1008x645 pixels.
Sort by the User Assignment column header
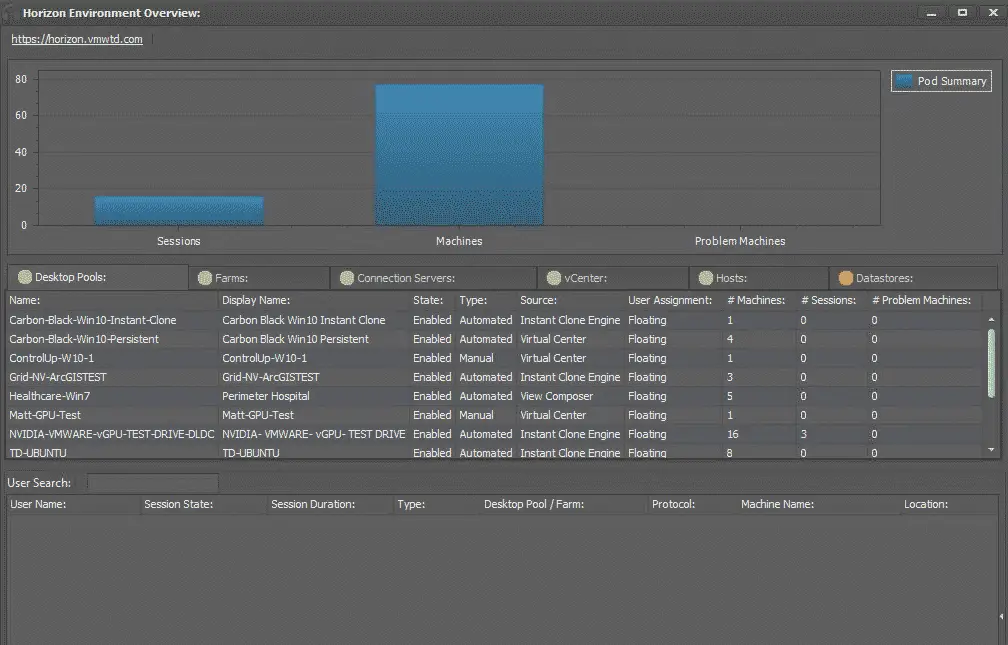tap(670, 300)
